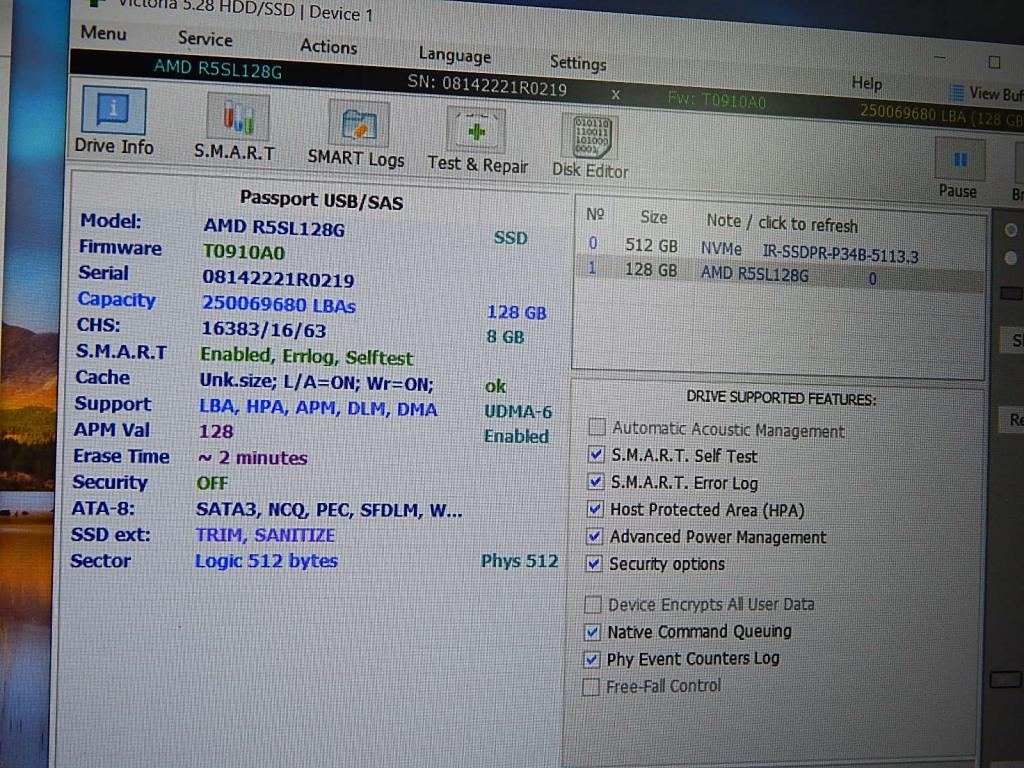The image size is (1024, 768).
Task: Click the Erase Time '~ 2 minutes'
Action: [252, 458]
